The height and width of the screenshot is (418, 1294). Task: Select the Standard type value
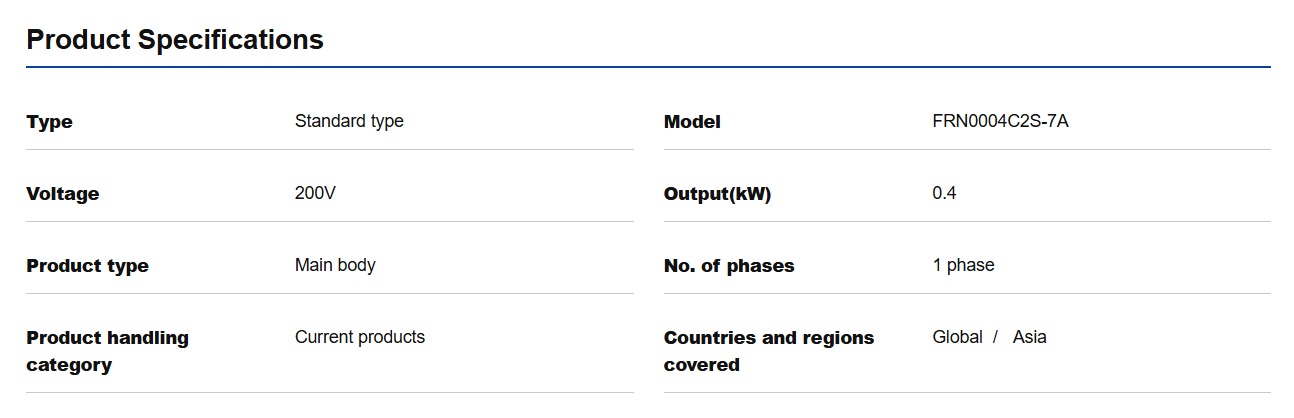349,121
